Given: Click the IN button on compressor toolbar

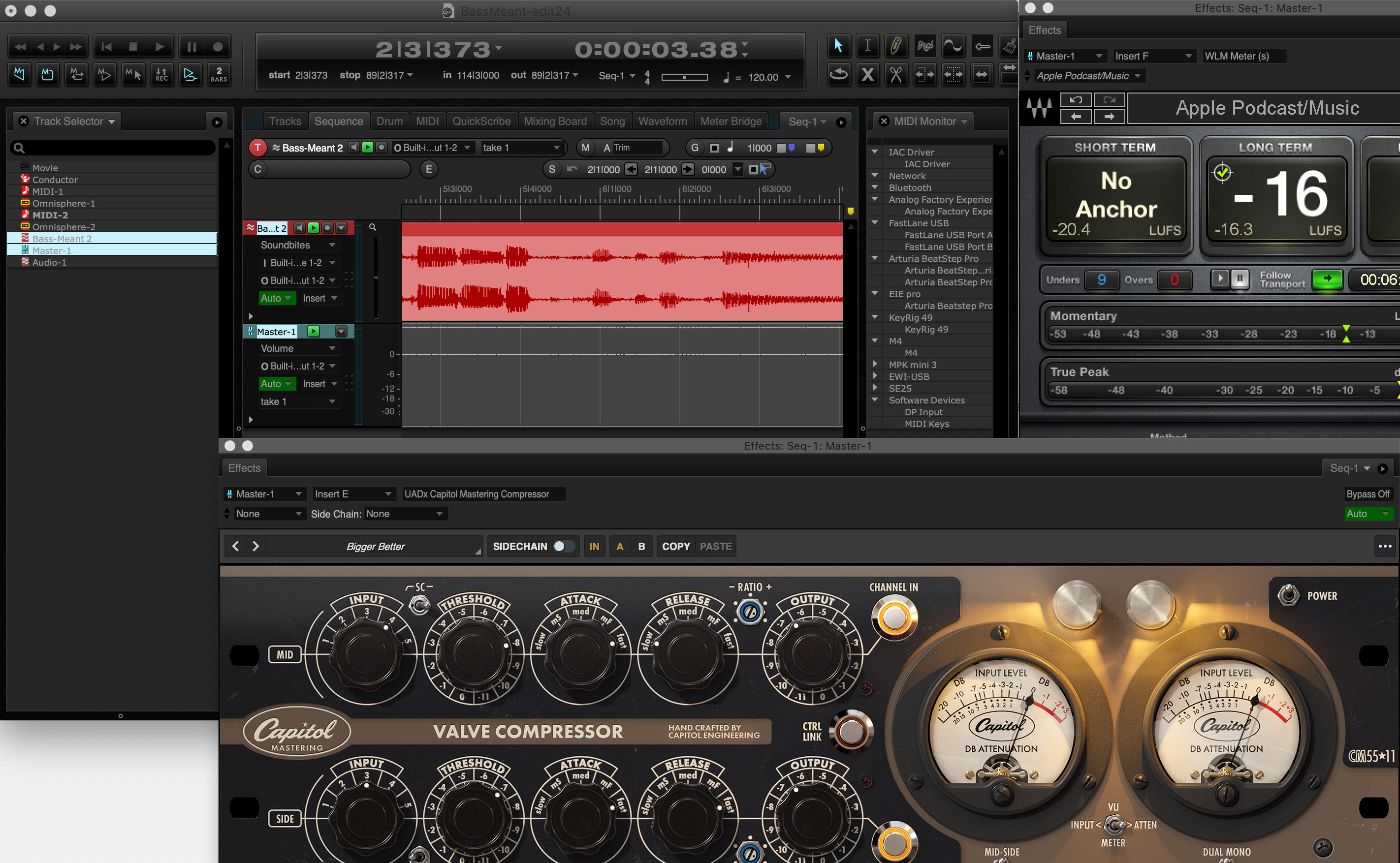Looking at the screenshot, I should pyautogui.click(x=594, y=546).
